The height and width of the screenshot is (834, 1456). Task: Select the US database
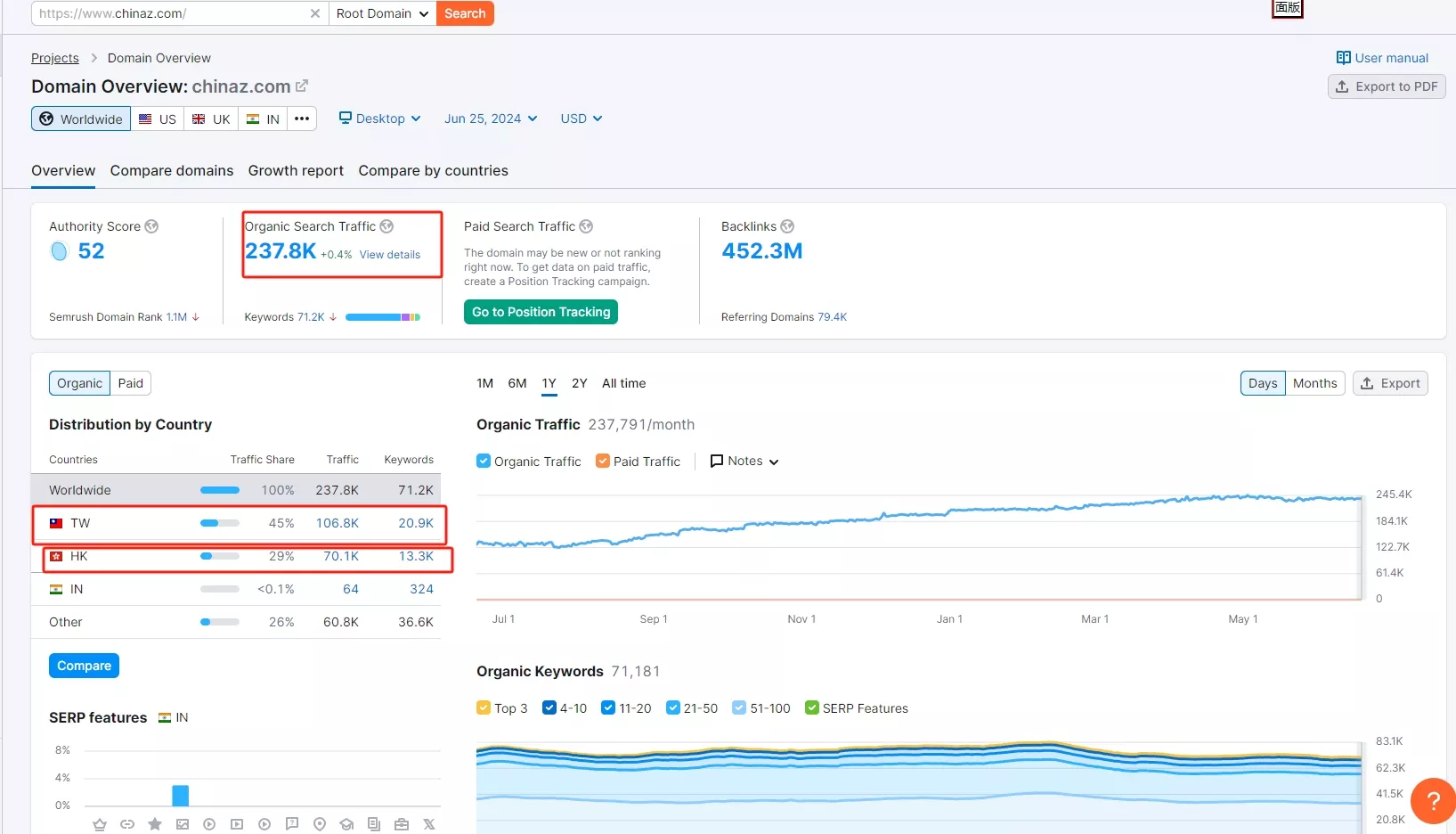(158, 119)
